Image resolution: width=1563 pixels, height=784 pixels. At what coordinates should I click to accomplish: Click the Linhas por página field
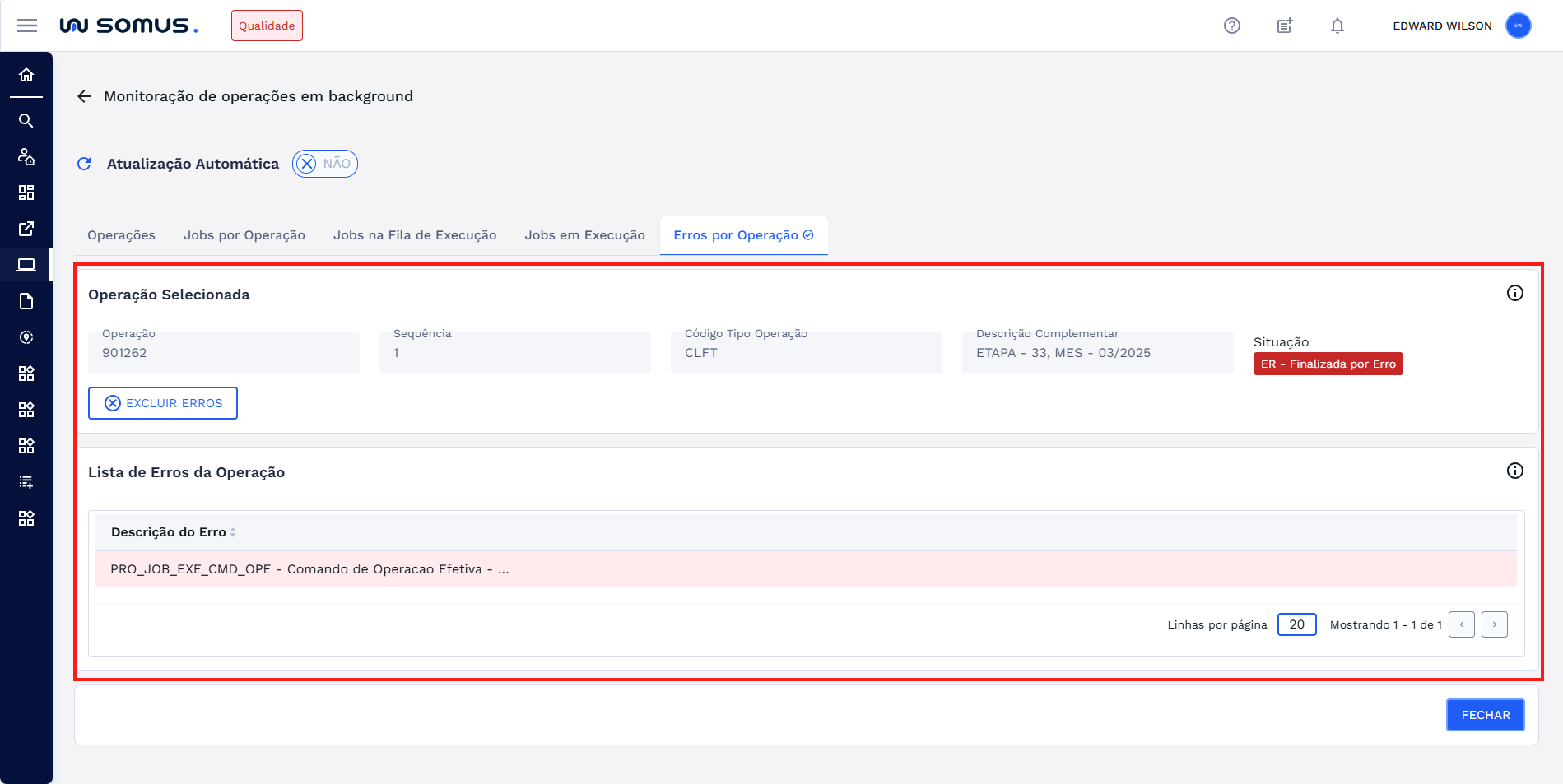click(x=1297, y=624)
